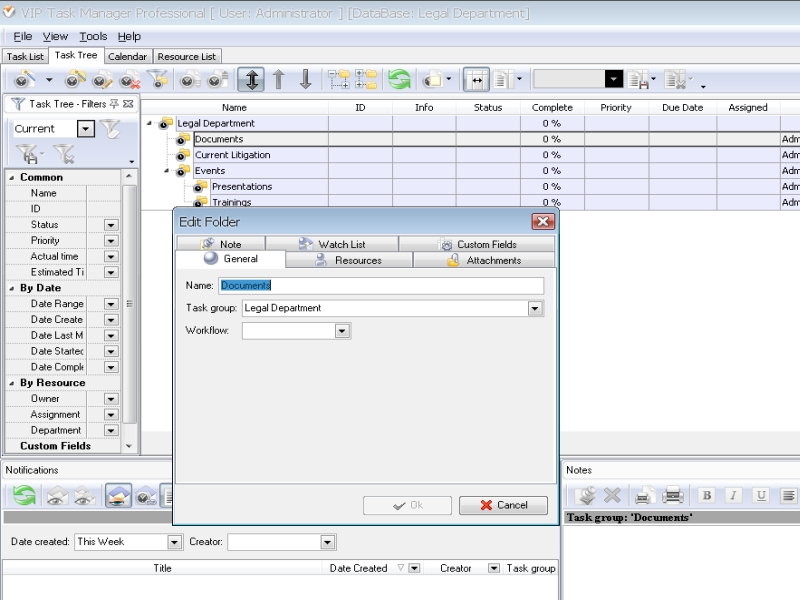The height and width of the screenshot is (600, 800).
Task: Open the Workflow dropdown
Action: point(342,330)
